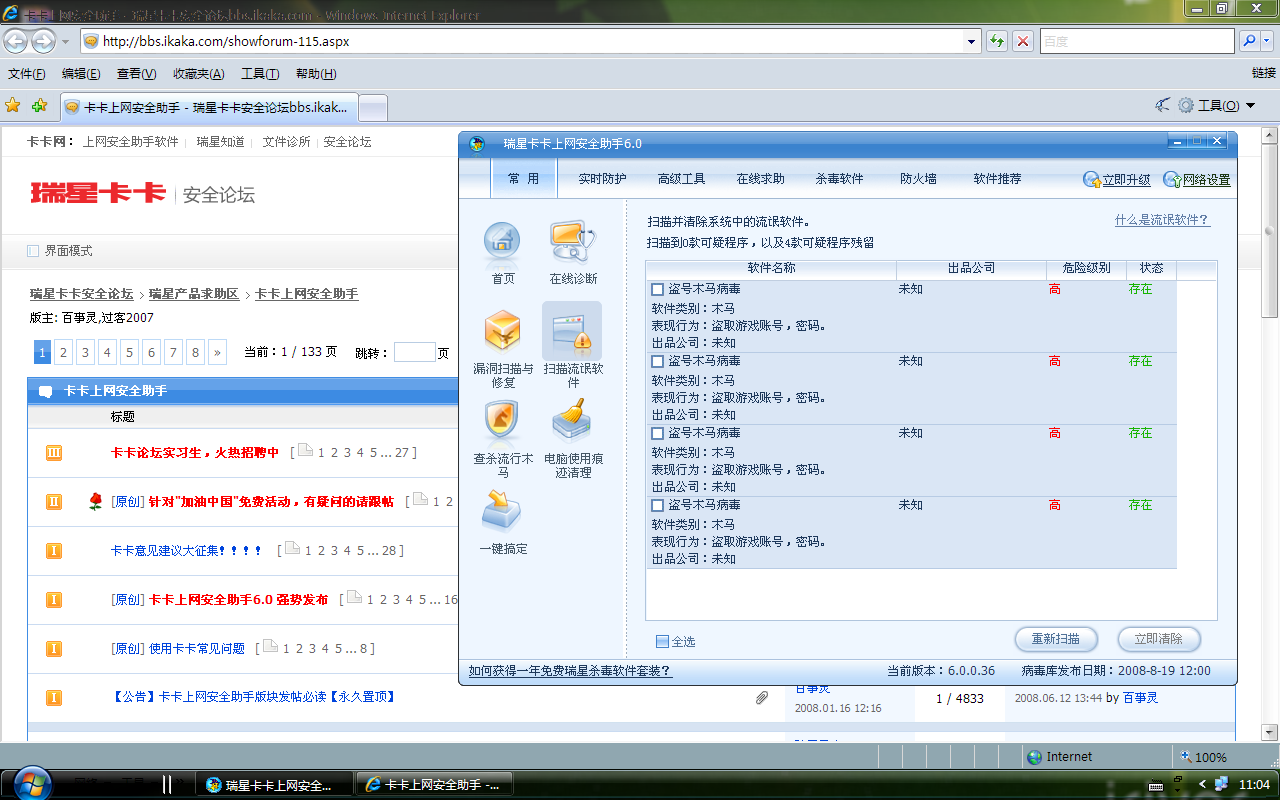The image size is (1280, 800).
Task: Switch to the 实时防护 tab
Action: tap(602, 179)
